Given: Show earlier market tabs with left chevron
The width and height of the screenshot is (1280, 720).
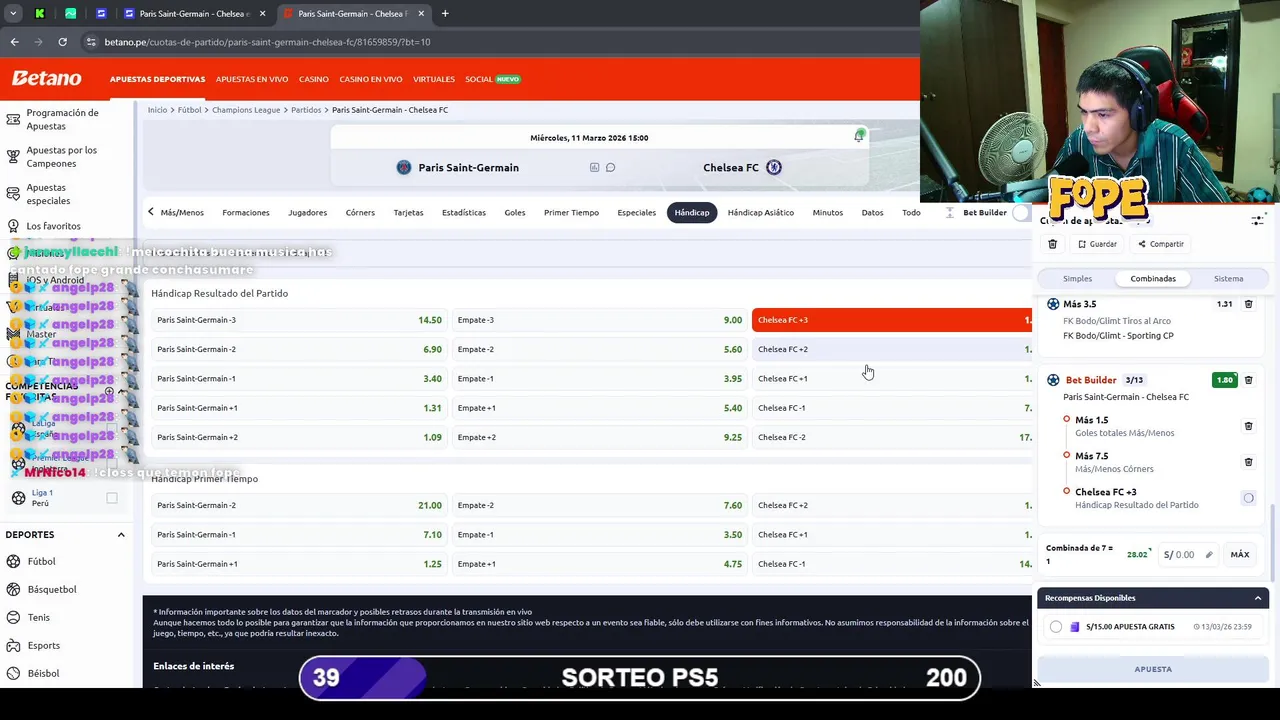Looking at the screenshot, I should (x=151, y=212).
